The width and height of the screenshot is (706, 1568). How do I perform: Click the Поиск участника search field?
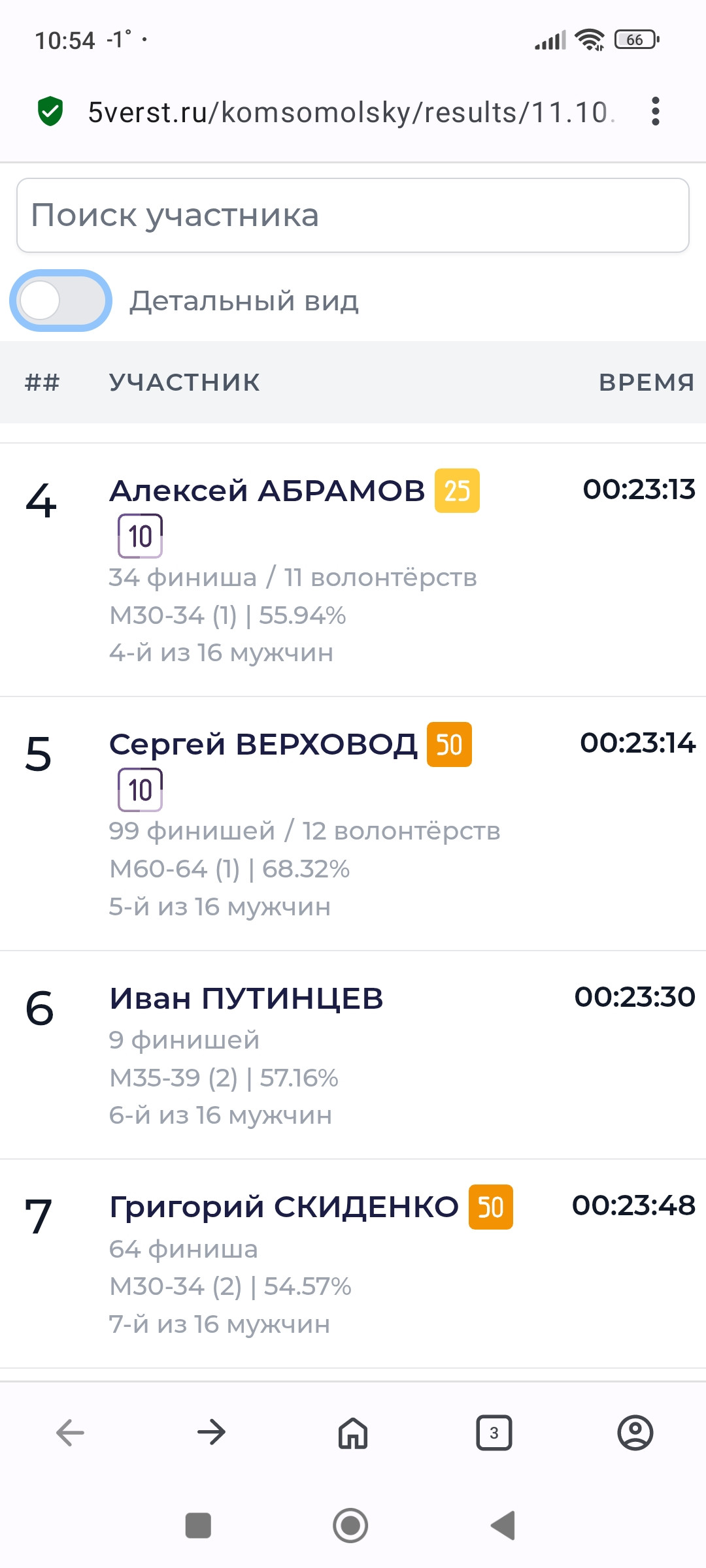click(353, 215)
